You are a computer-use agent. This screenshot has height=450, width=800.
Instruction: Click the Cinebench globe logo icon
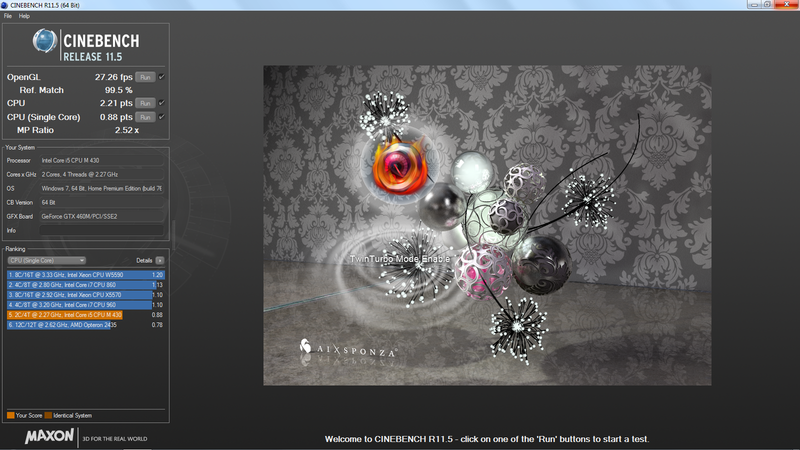45,41
